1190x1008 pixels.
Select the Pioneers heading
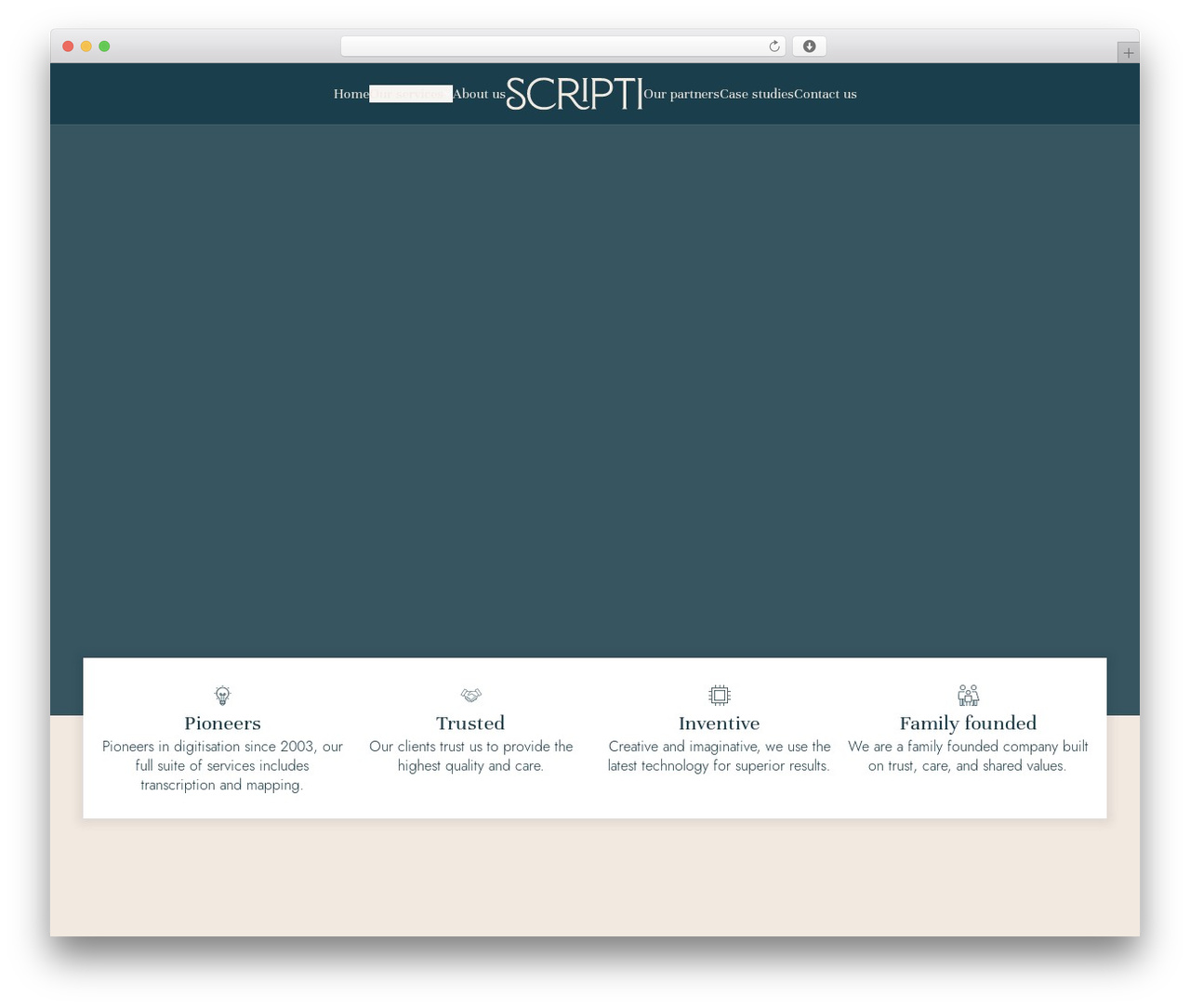[222, 723]
